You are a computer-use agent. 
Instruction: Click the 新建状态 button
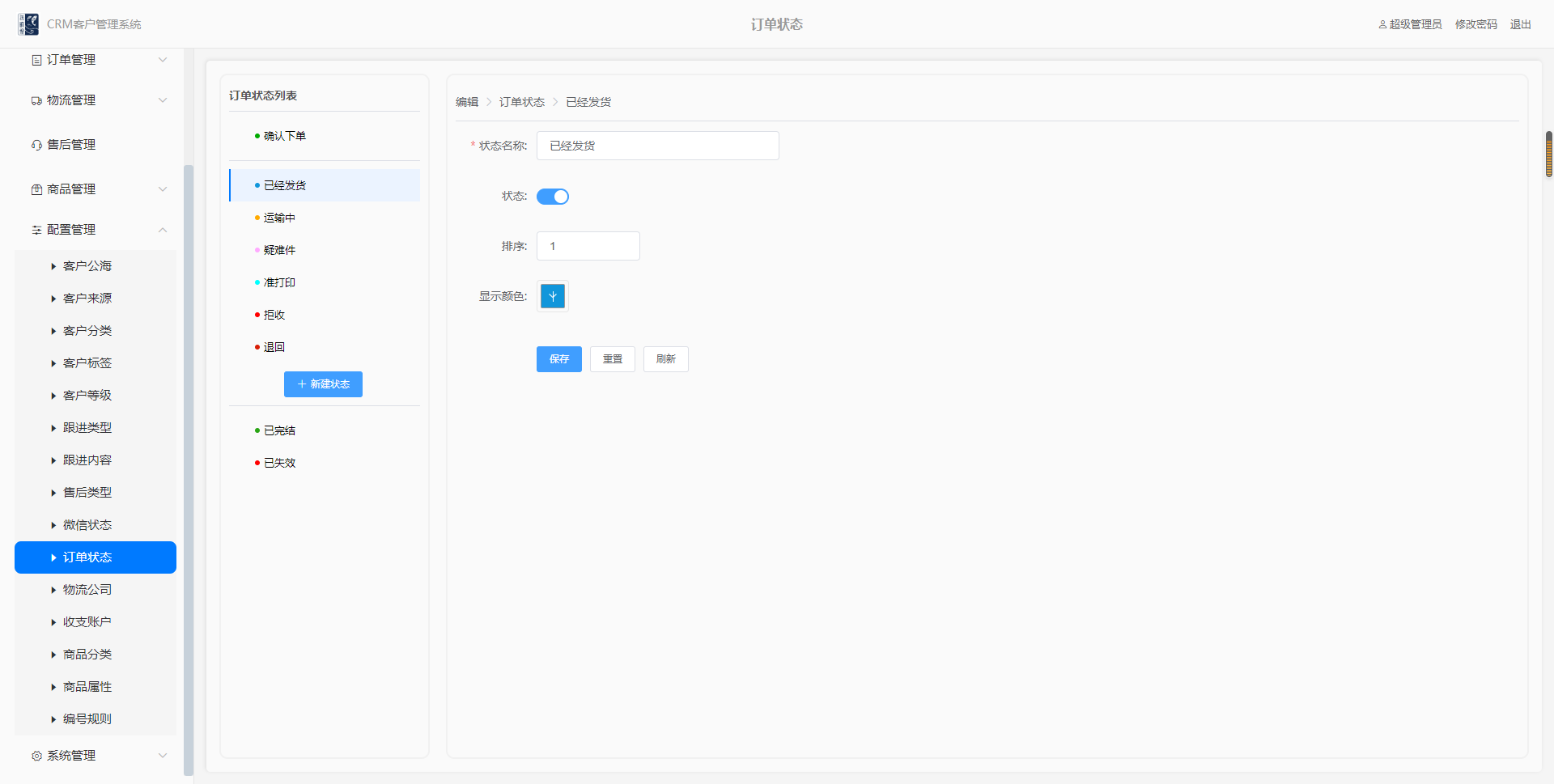tap(323, 384)
